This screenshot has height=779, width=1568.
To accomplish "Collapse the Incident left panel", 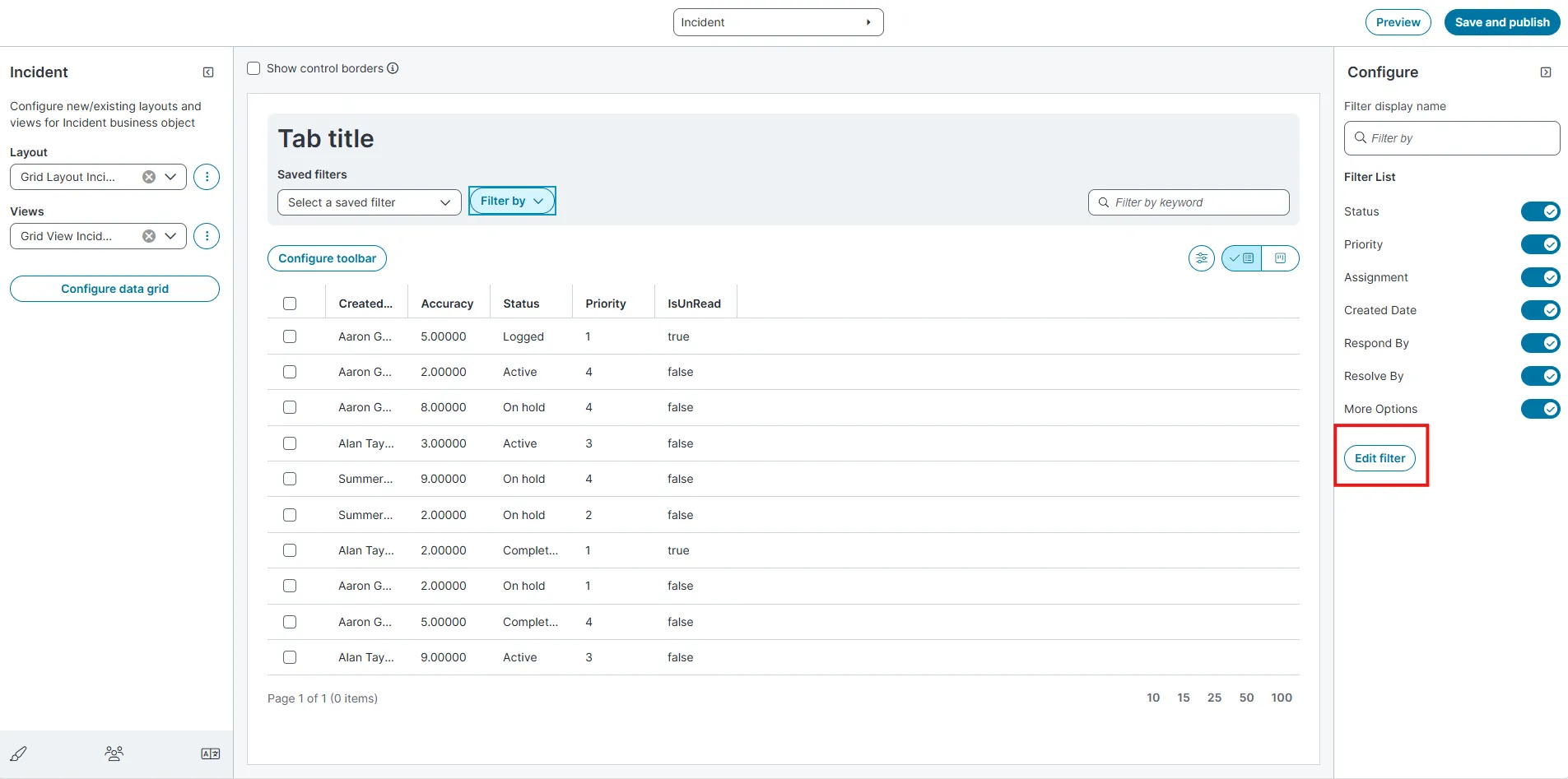I will (x=208, y=72).
